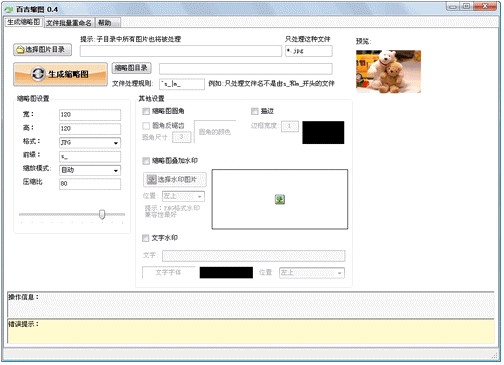Click the 缩略图目录 button
This screenshot has height=365, width=504.
(x=131, y=68)
